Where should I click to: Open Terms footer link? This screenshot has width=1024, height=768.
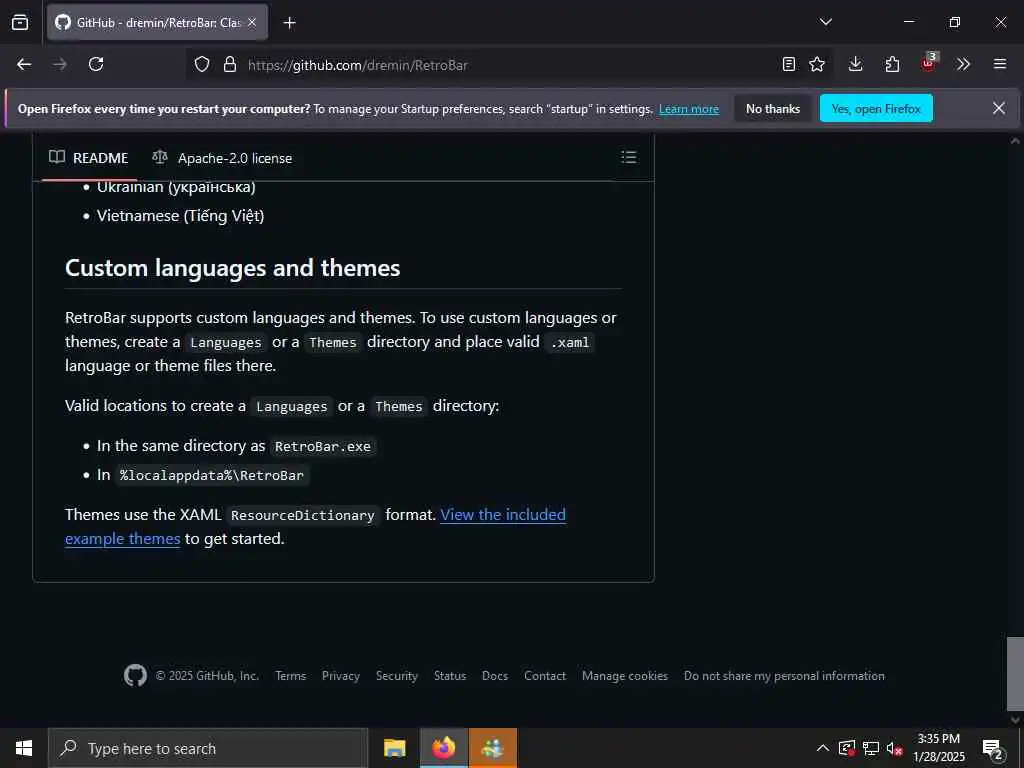pyautogui.click(x=291, y=676)
